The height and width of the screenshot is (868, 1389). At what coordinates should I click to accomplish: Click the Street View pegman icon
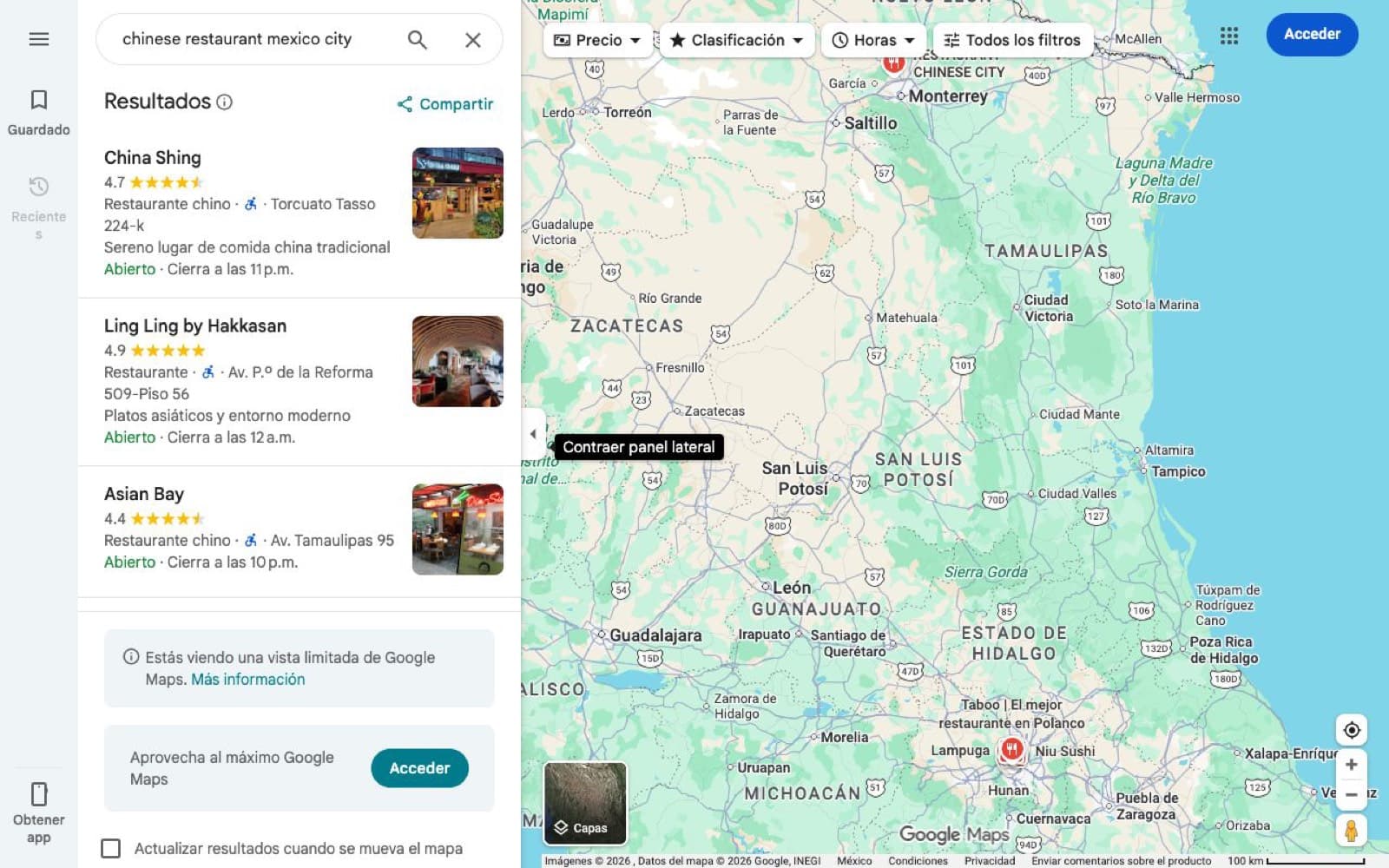tap(1351, 831)
